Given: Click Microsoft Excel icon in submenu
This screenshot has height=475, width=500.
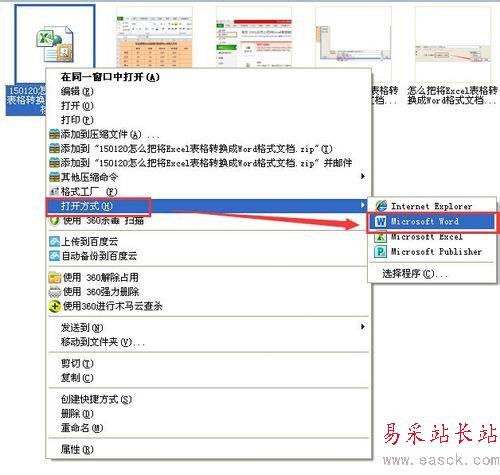Looking at the screenshot, I should [x=380, y=237].
